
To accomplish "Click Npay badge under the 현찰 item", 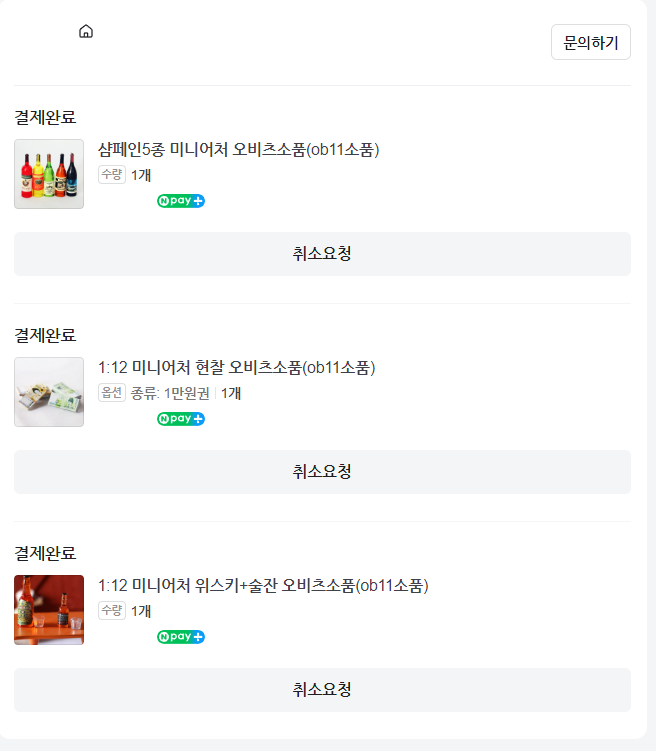I will (x=181, y=419).
